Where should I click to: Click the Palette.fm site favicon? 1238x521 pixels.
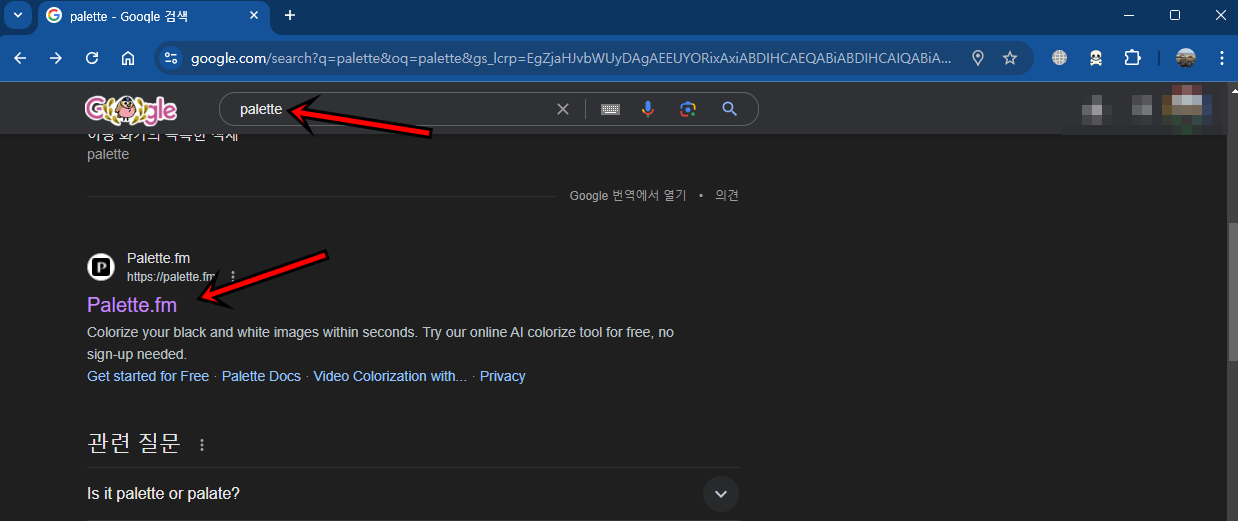(101, 267)
